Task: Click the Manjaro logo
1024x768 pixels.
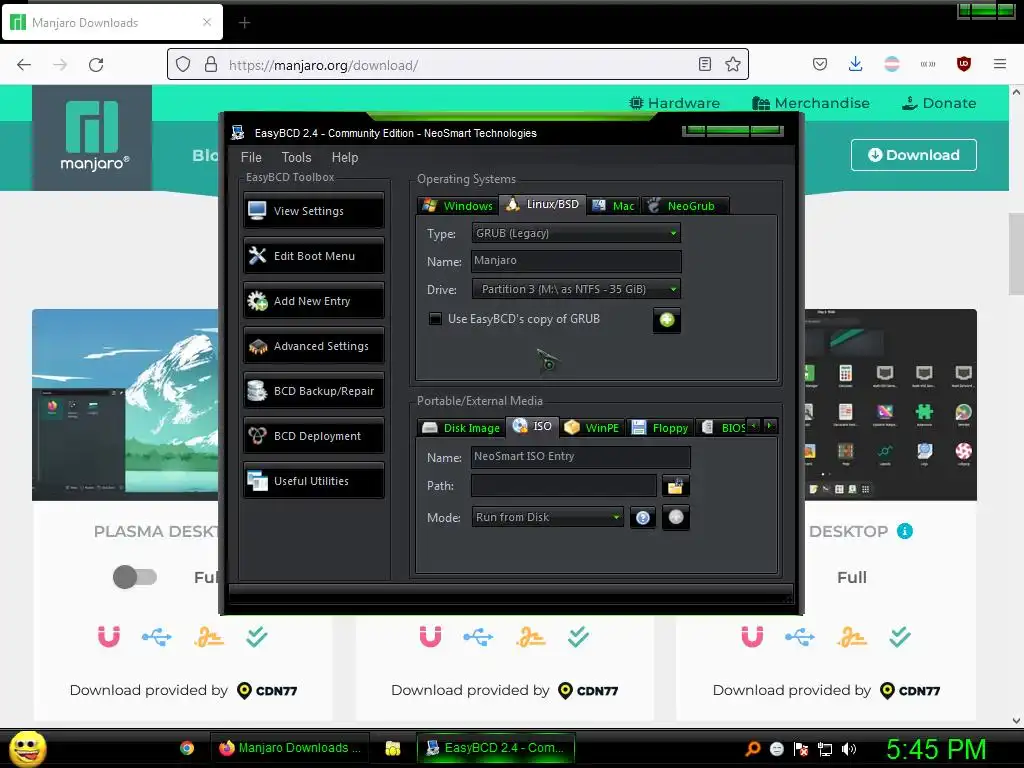Action: [x=92, y=137]
